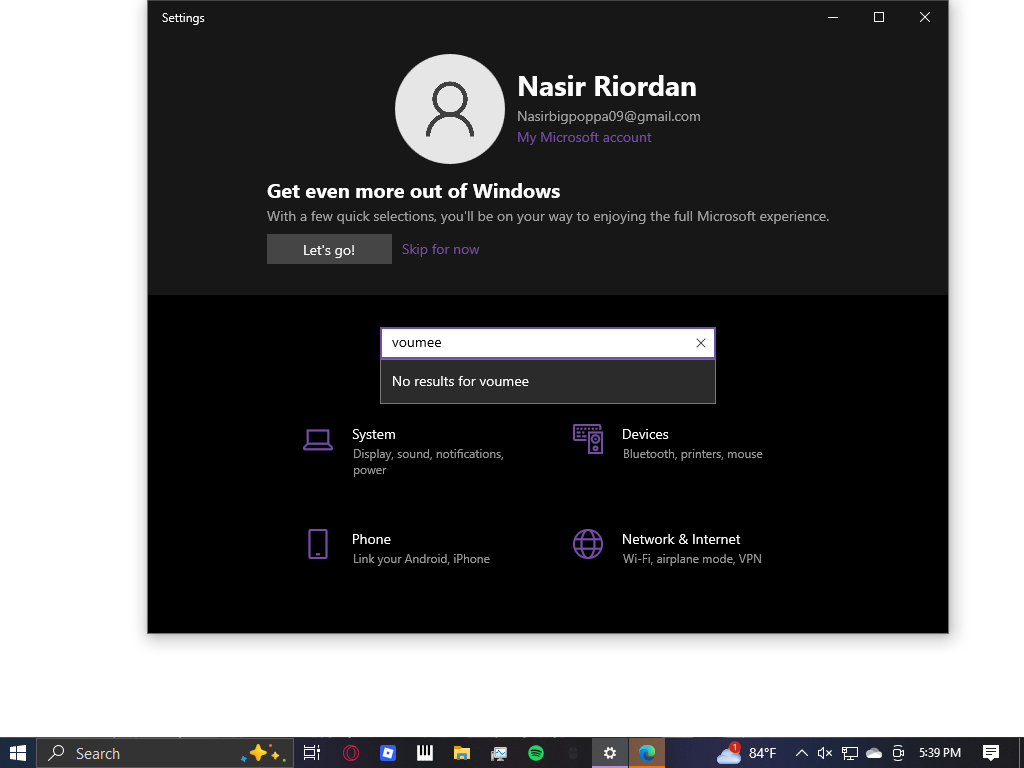Open the network connection tray icon
Image resolution: width=1024 pixels, height=768 pixels.
point(850,753)
